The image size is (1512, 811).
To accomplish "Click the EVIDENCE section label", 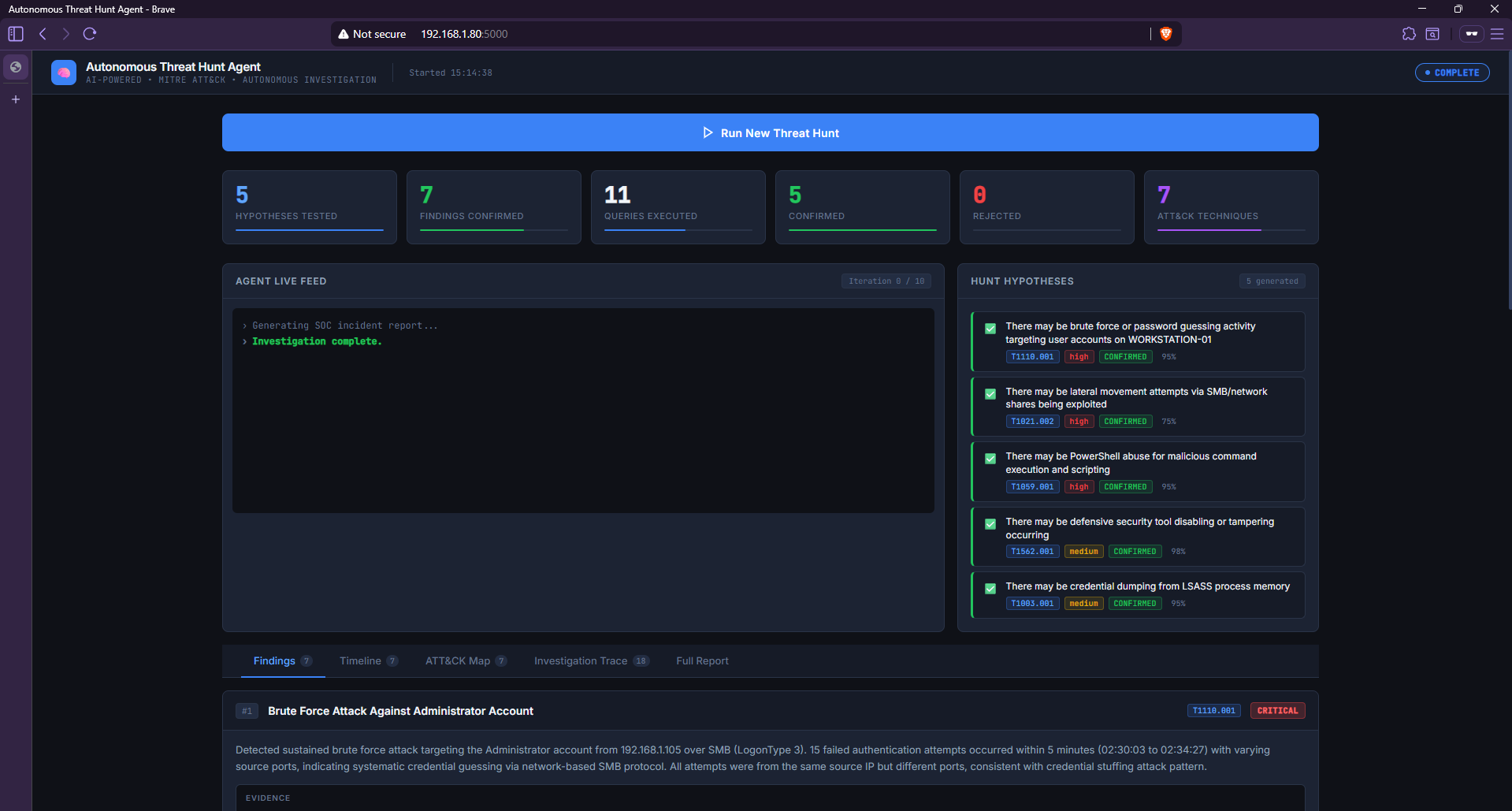I will coord(268,798).
